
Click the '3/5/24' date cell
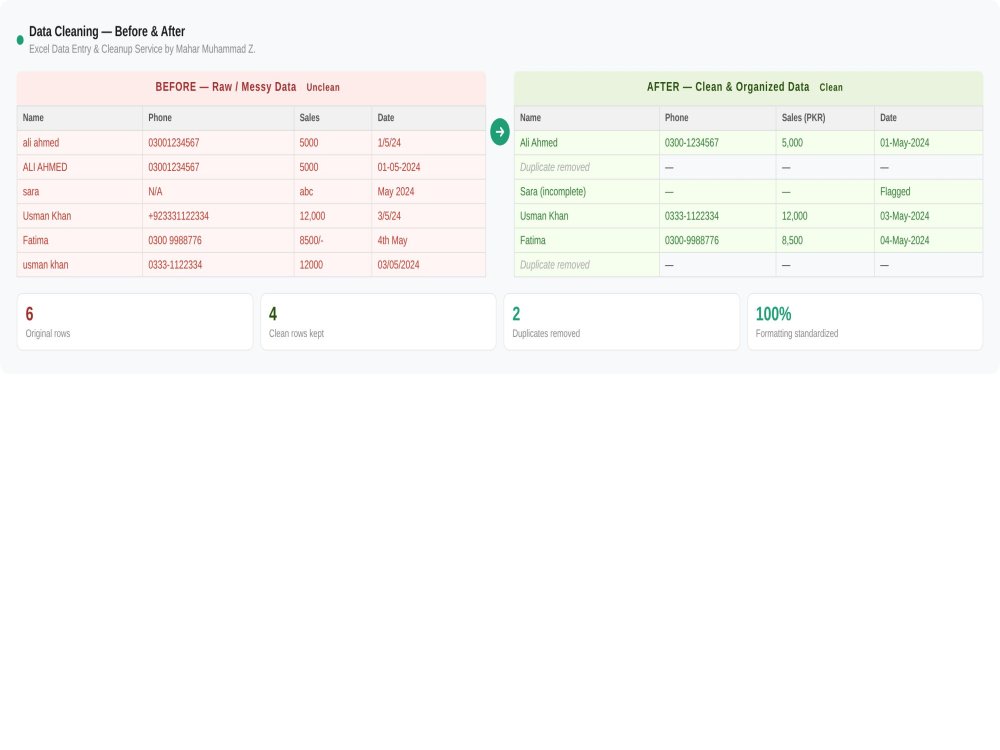pyautogui.click(x=429, y=216)
